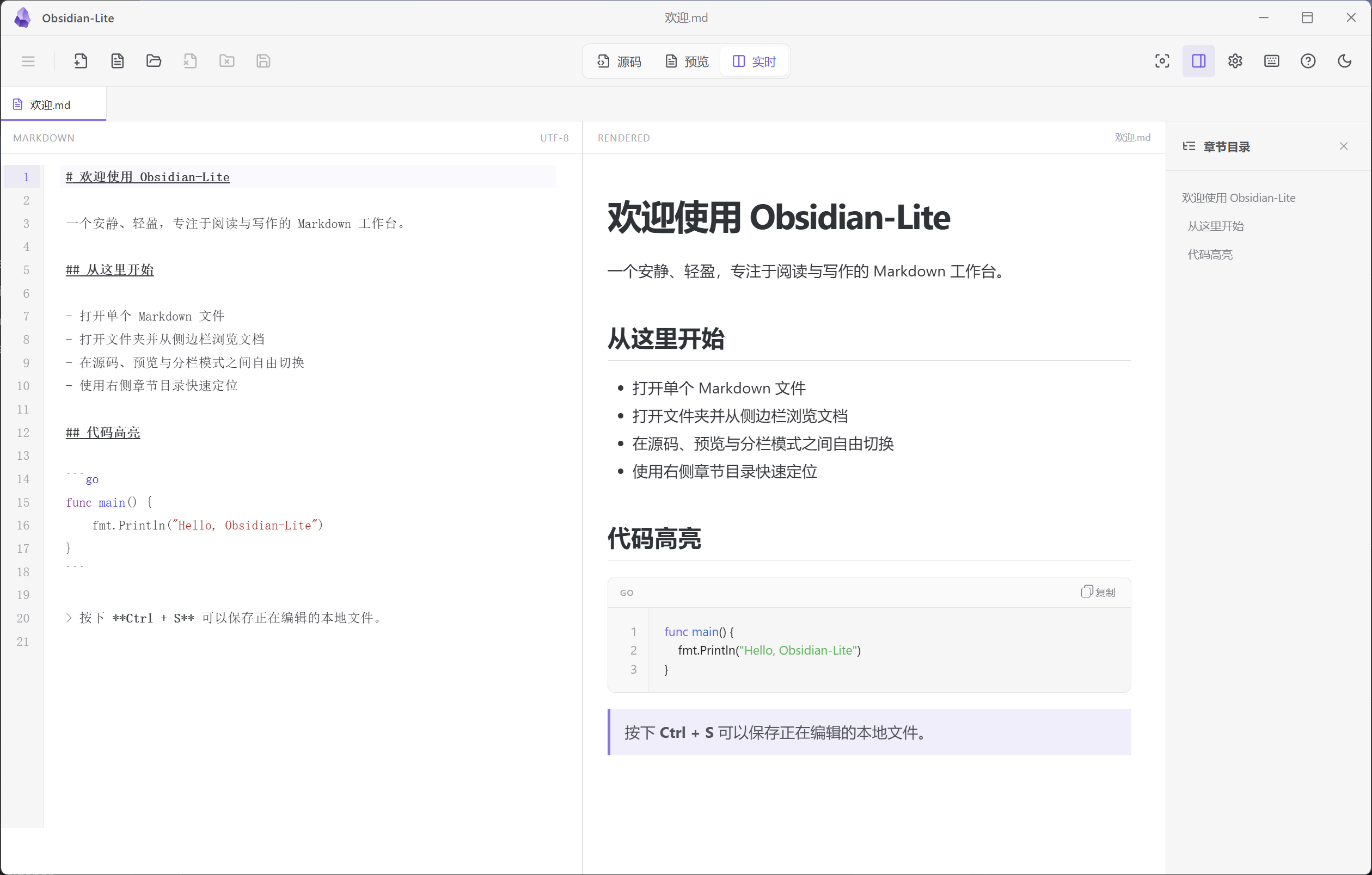This screenshot has height=875, width=1372.
Task: Jump to outline entry 代码高亮
Action: [x=1210, y=255]
